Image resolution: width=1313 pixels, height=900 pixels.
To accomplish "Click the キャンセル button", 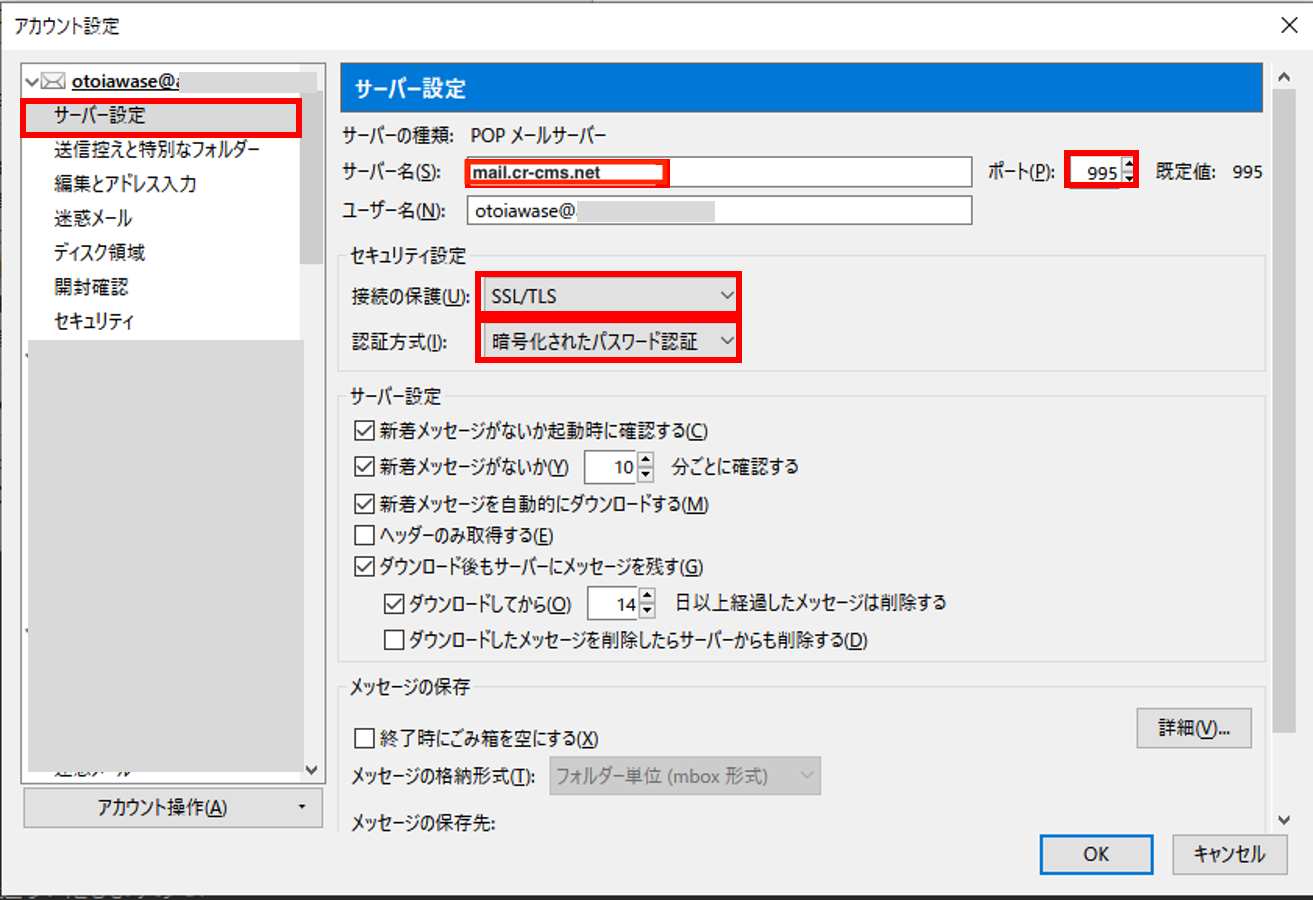I will point(1229,854).
